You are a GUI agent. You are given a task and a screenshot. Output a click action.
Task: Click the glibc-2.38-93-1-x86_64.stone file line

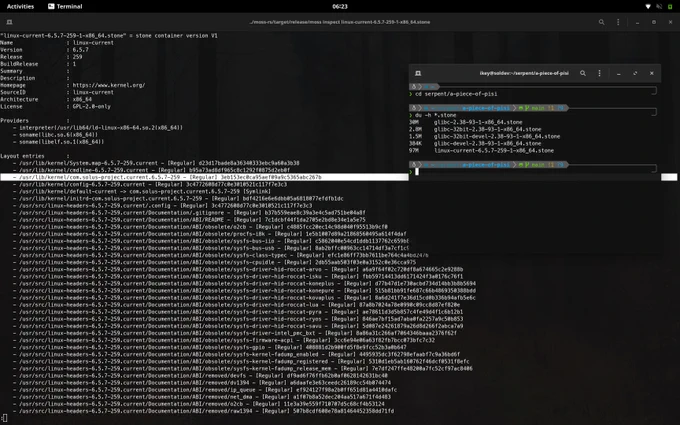point(466,122)
